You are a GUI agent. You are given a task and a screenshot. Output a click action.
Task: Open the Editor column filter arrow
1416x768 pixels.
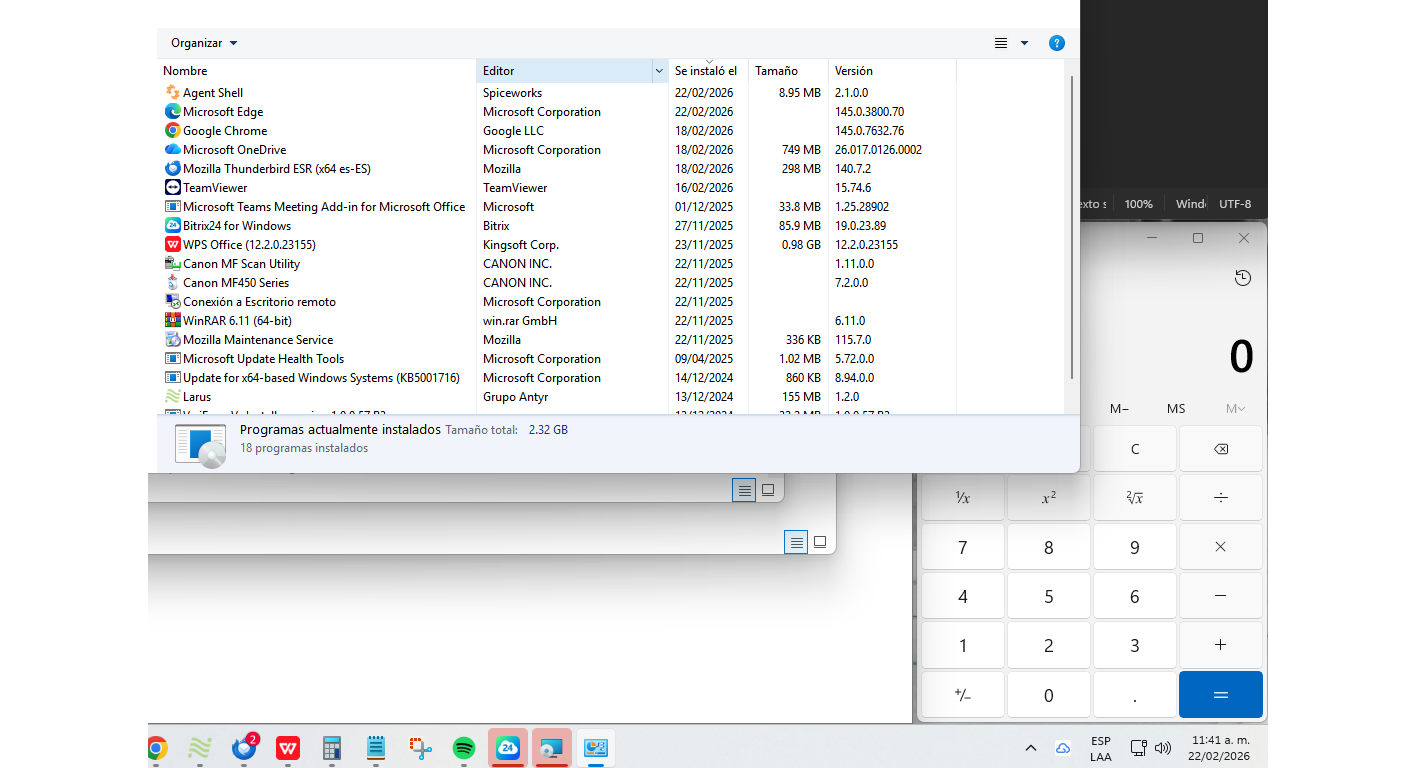coord(659,71)
